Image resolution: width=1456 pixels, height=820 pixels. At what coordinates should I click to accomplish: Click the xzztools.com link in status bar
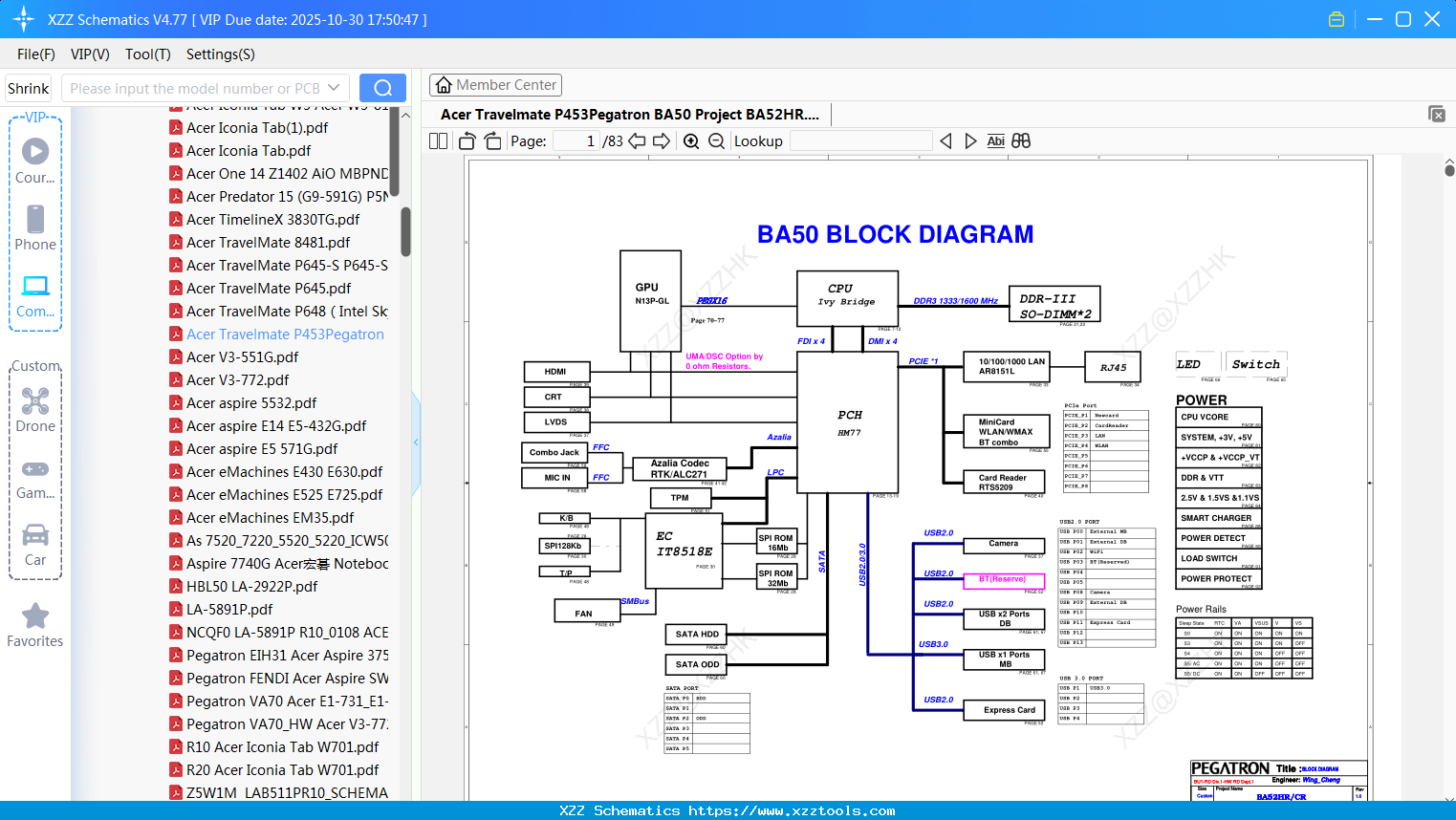[792, 810]
